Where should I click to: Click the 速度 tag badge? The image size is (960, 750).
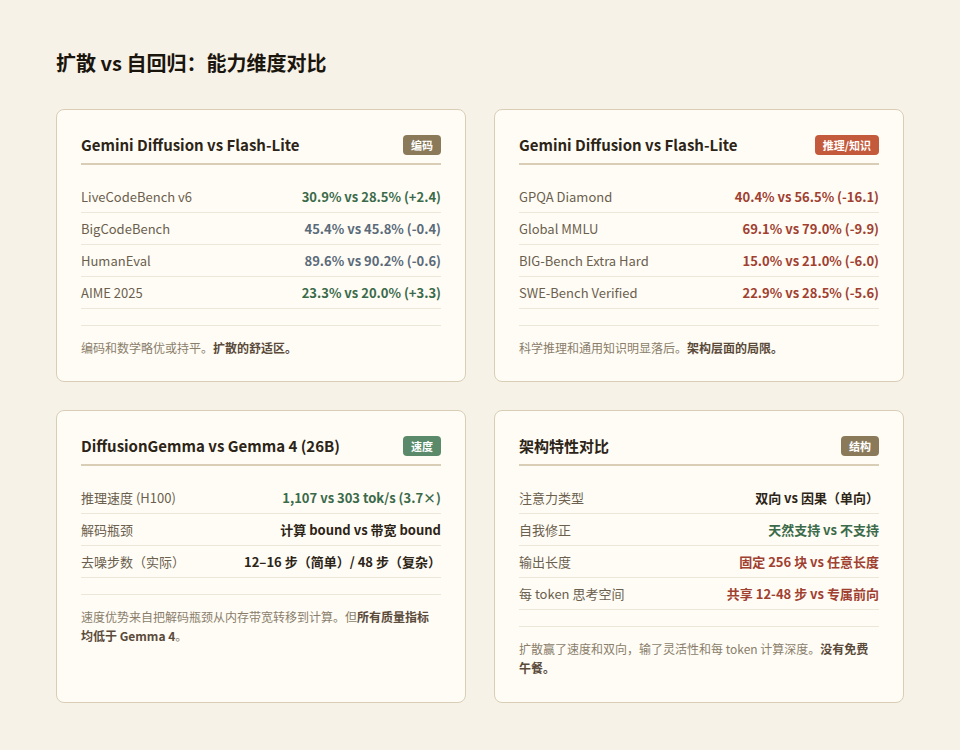click(422, 446)
